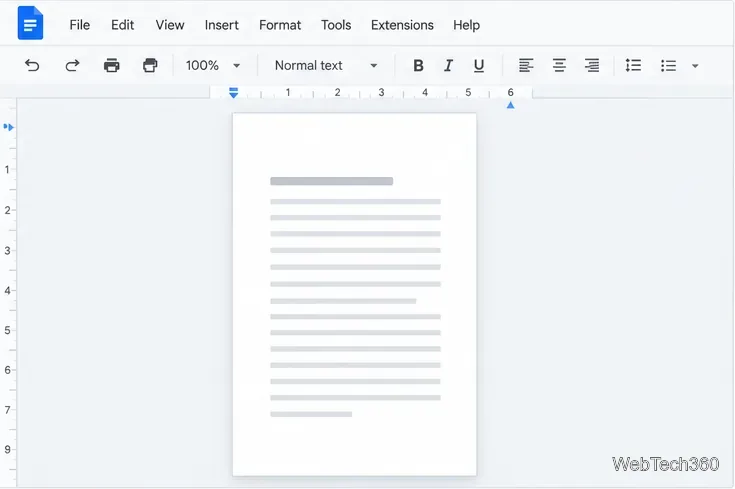Screen dimensions: 735x489
Task: Click the vertical ruler top margin marker
Action: coord(8,127)
